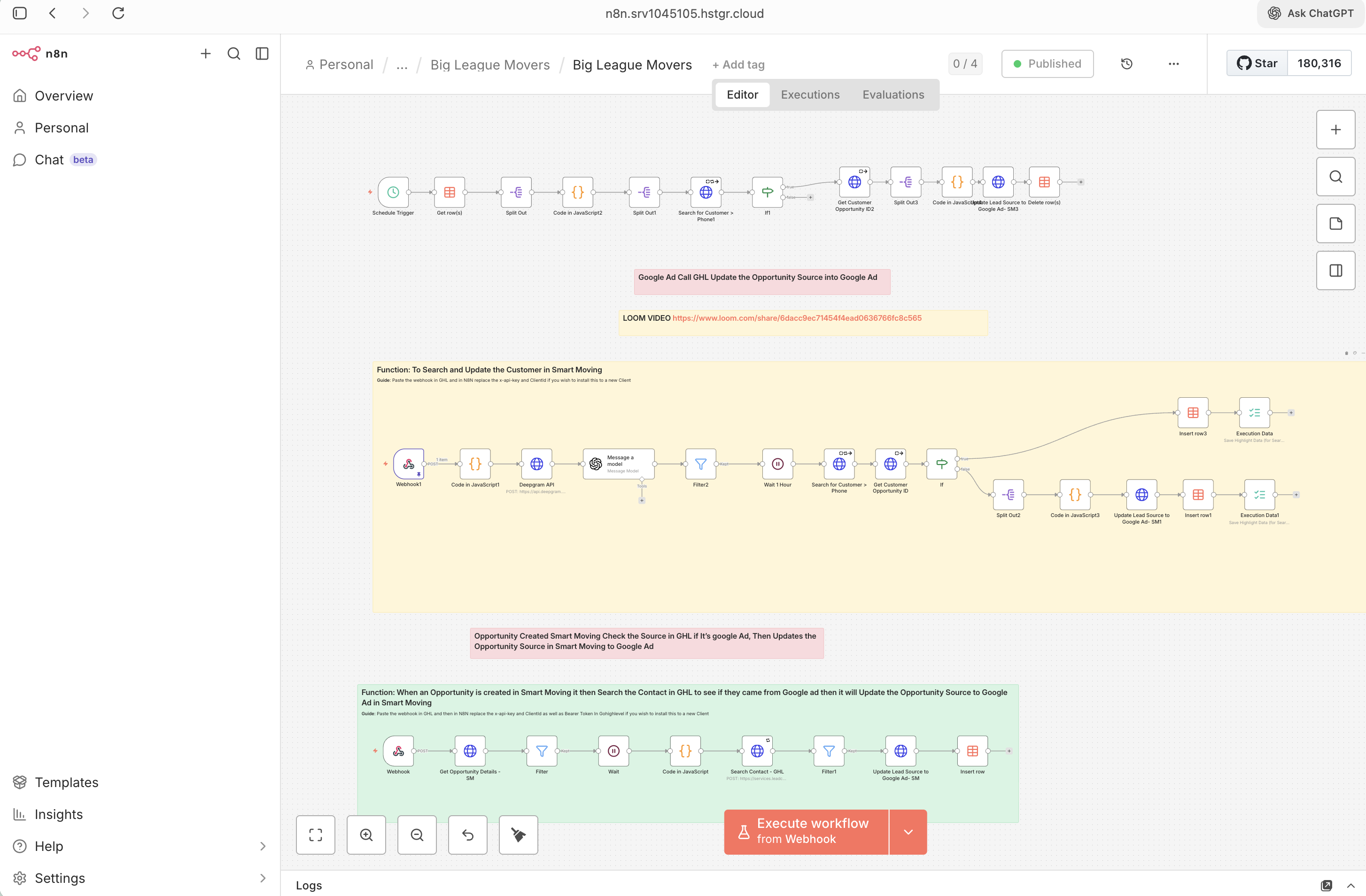Select the Message a model OpenAI node
Screen dimensions: 1366x896
point(619,464)
